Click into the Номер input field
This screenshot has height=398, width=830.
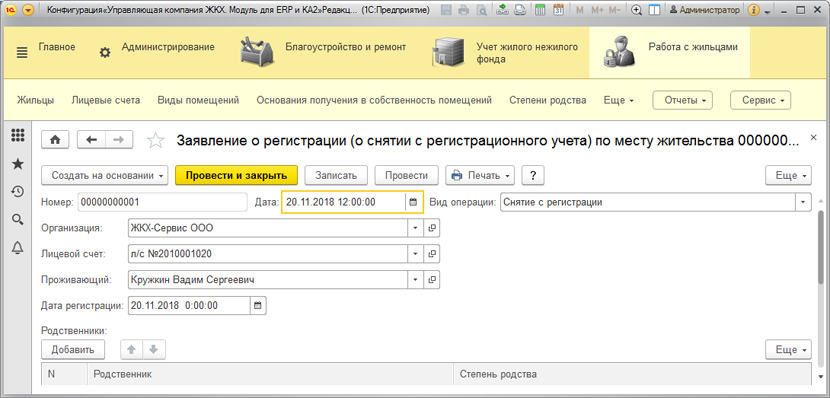click(x=163, y=202)
